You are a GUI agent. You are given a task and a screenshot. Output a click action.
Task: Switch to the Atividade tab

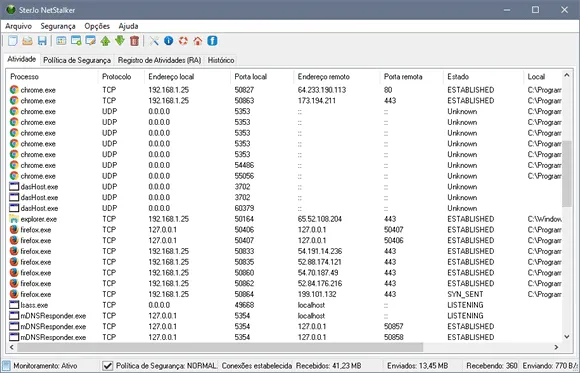coord(22,59)
